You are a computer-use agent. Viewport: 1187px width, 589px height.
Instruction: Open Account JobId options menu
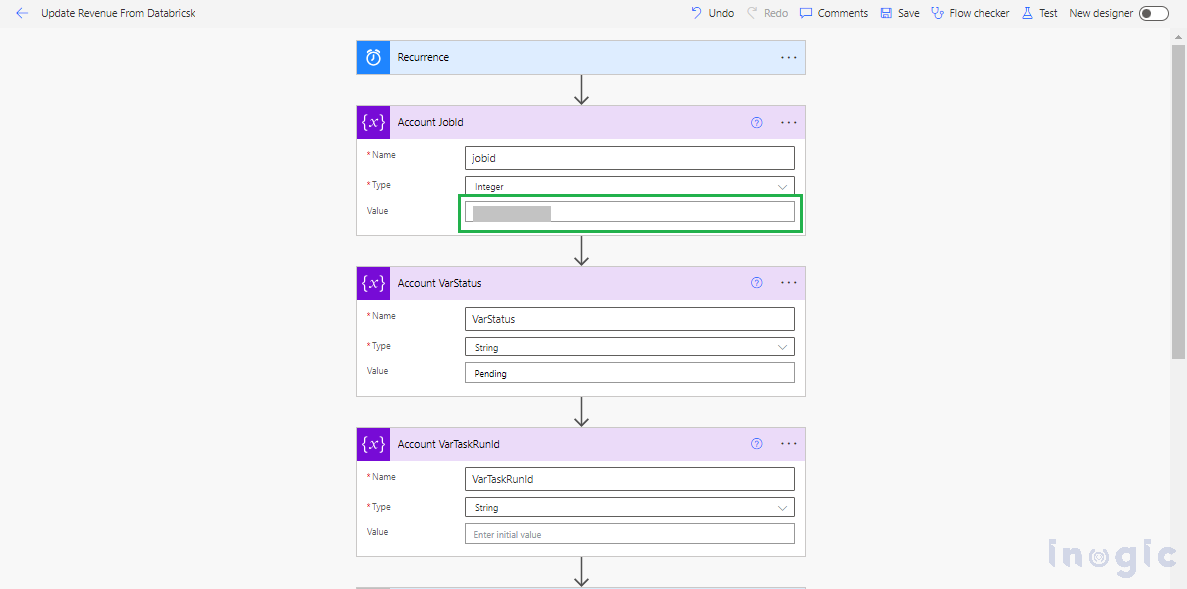click(789, 122)
